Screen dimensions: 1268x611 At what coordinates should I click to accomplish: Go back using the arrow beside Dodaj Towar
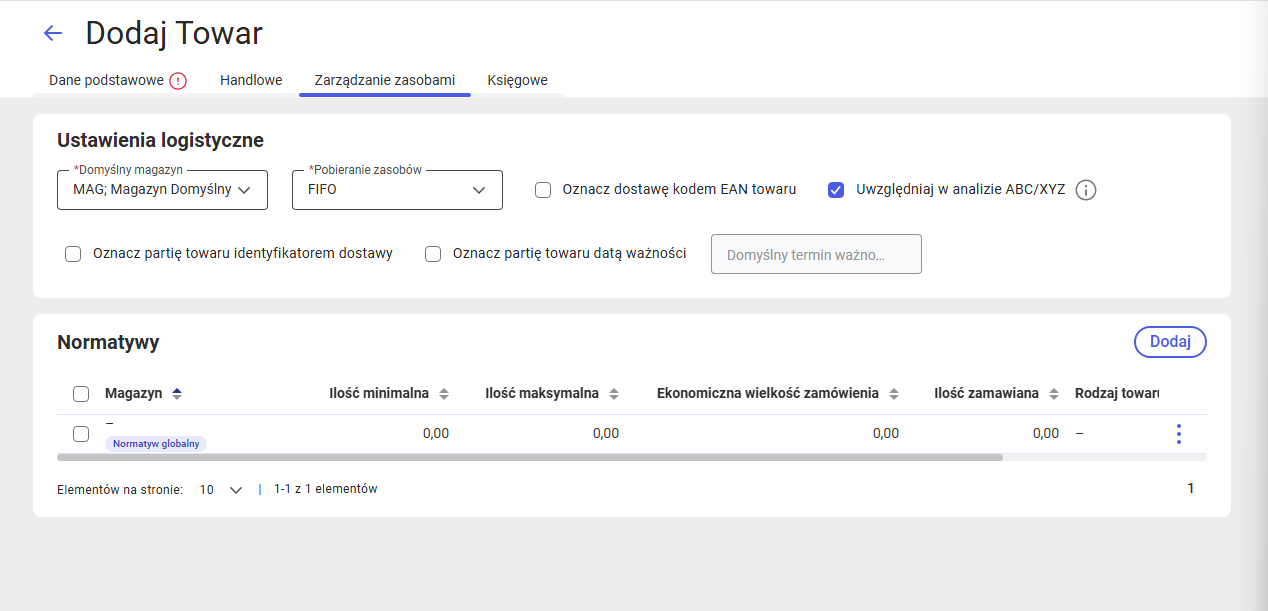(53, 33)
